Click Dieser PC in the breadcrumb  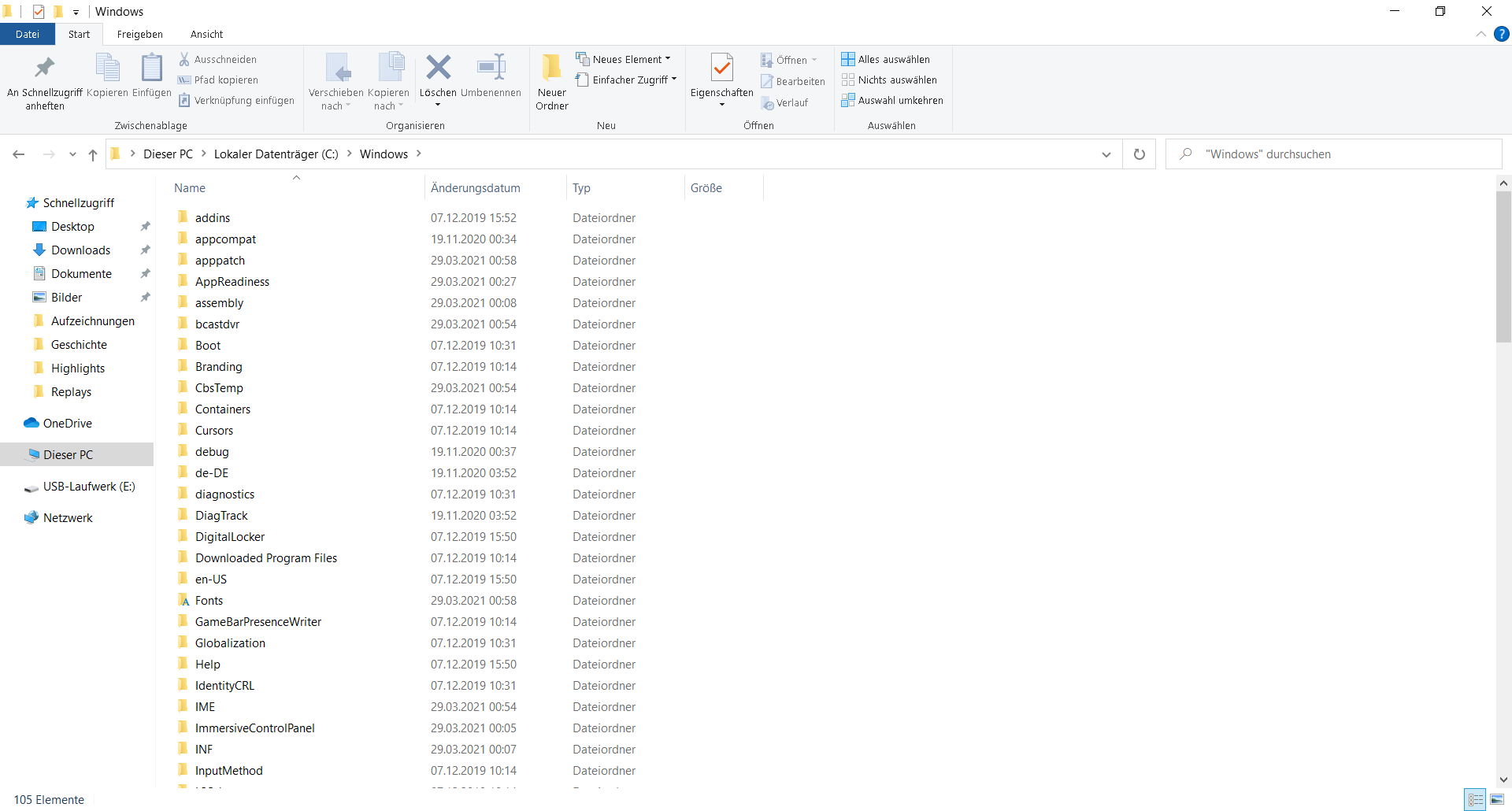point(168,154)
